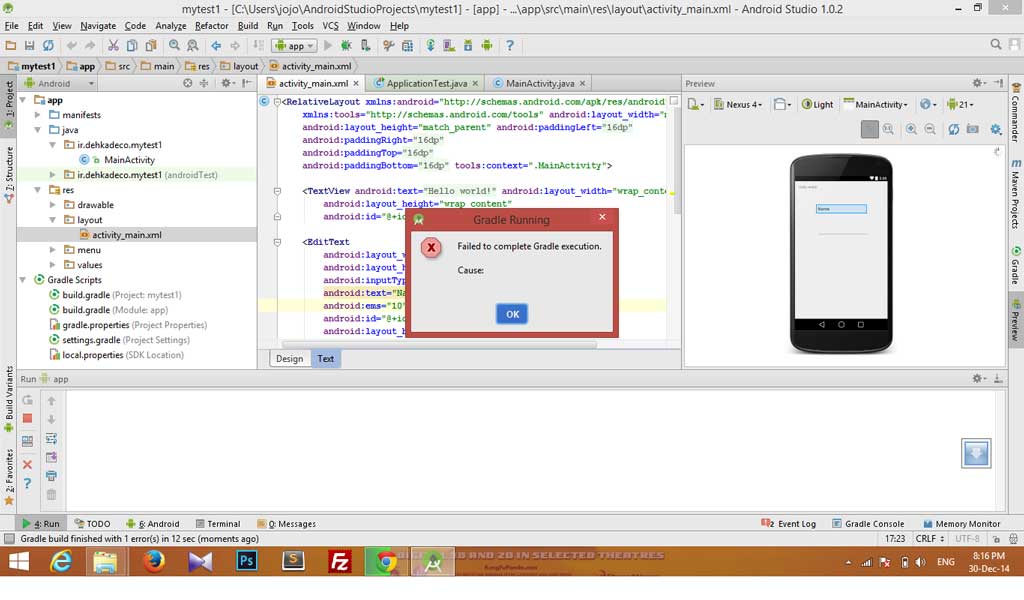Click the Synchronize toolbar icon
Image resolution: width=1024 pixels, height=600 pixels.
click(48, 46)
